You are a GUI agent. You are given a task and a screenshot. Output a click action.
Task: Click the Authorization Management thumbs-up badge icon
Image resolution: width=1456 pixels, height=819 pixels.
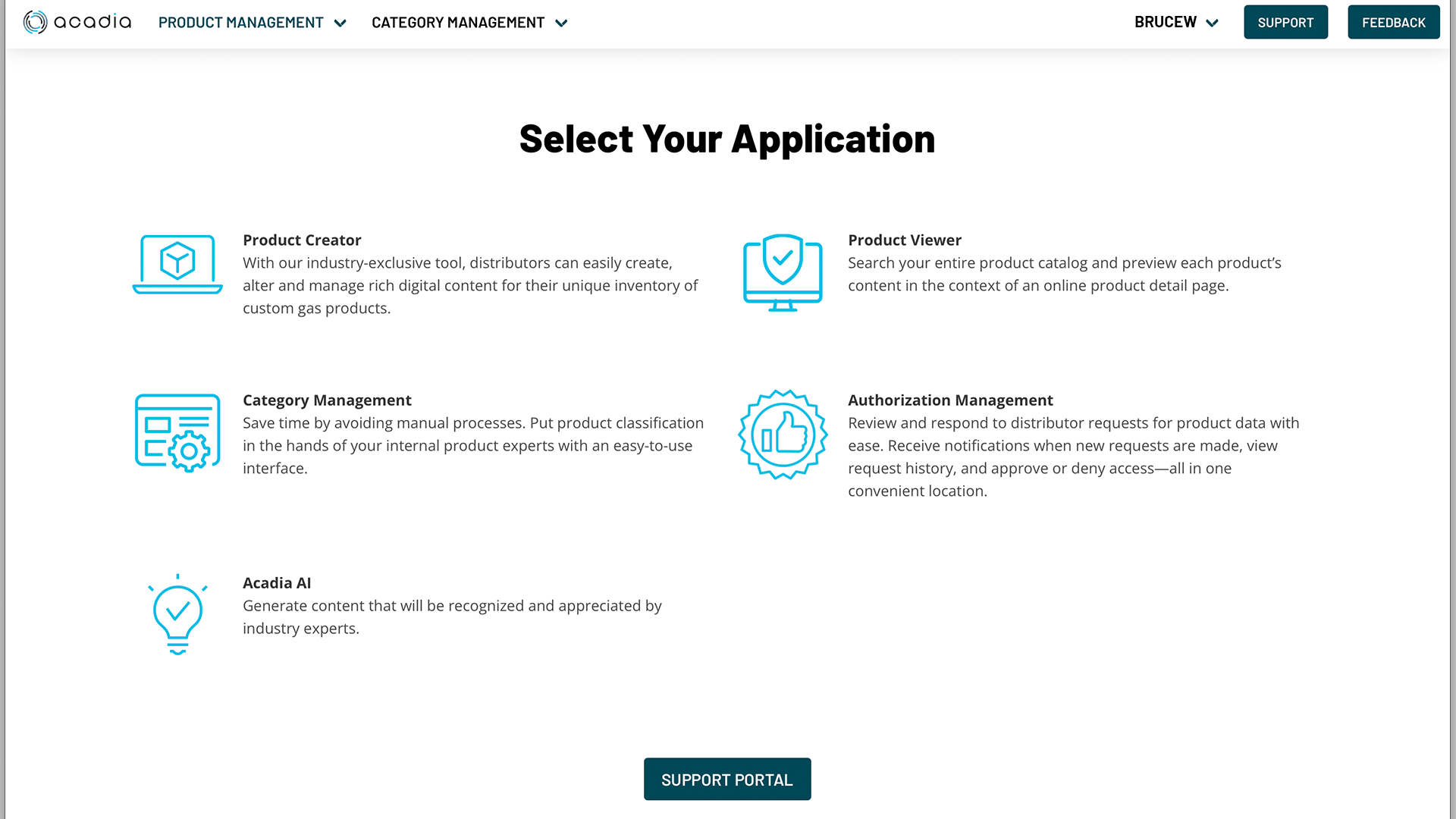click(x=783, y=435)
